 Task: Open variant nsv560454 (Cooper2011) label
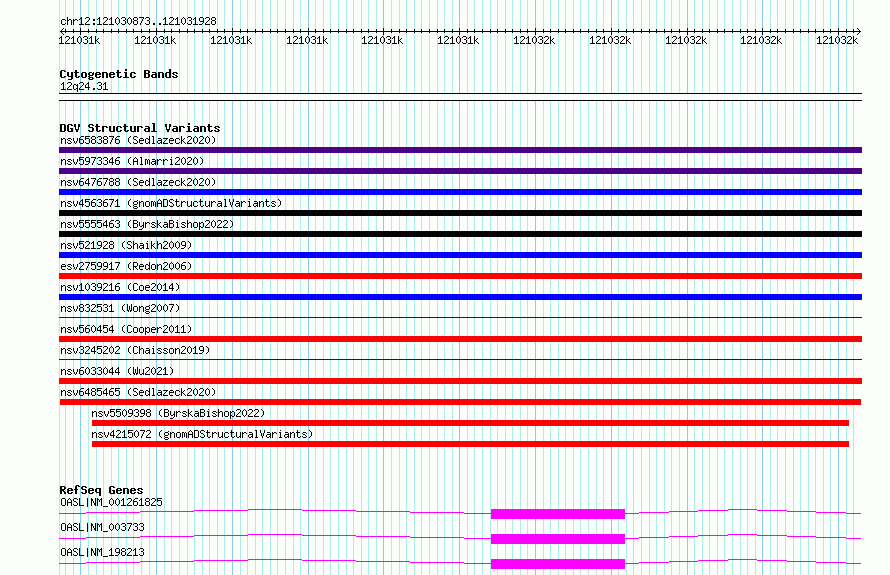tap(126, 329)
